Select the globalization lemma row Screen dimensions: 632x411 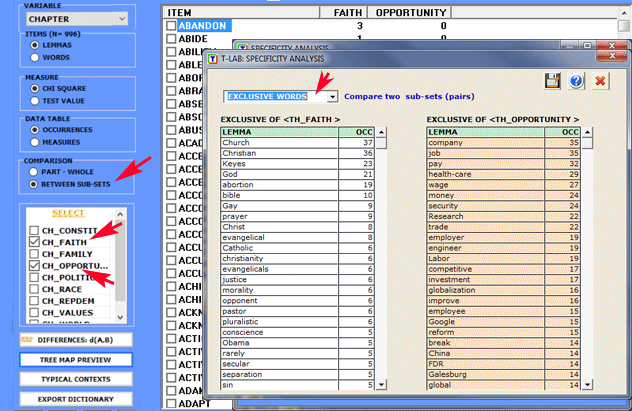point(503,290)
